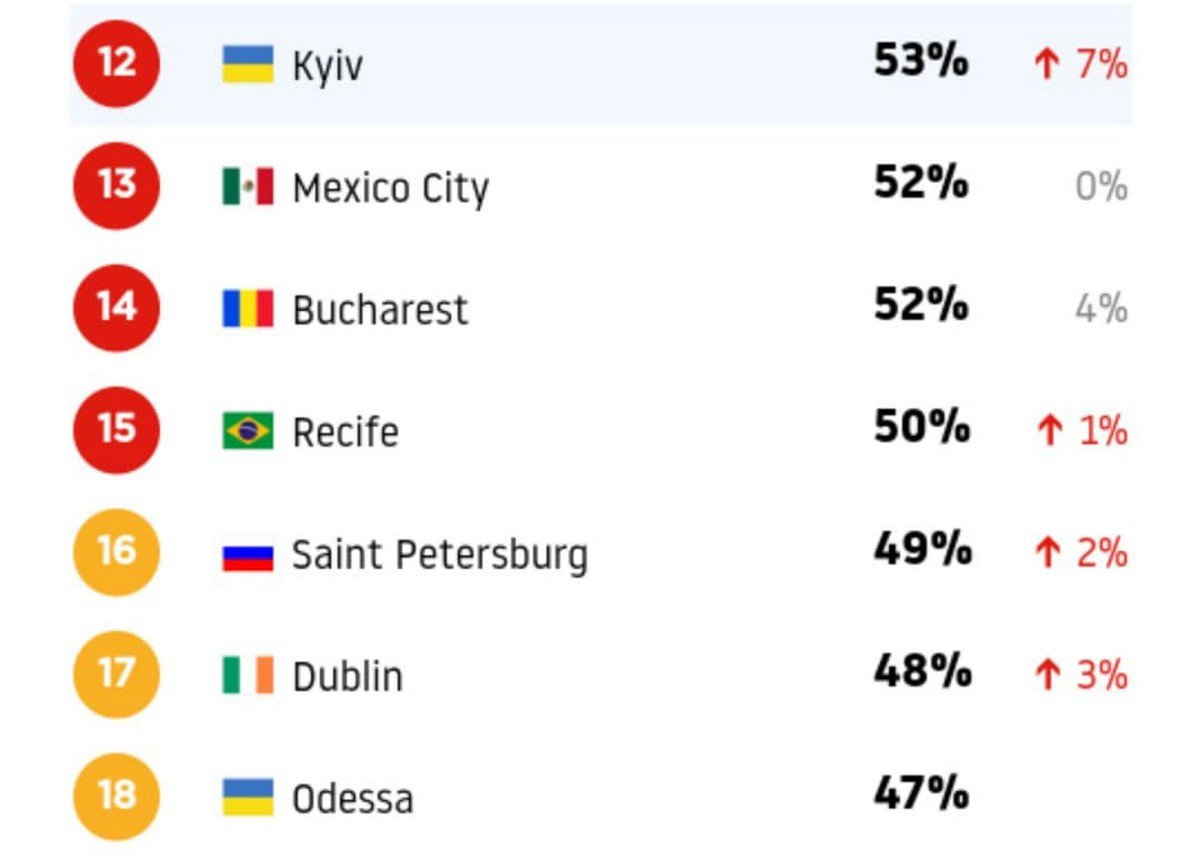
Task: Click the red rank 12 badge
Action: pyautogui.click(x=116, y=64)
